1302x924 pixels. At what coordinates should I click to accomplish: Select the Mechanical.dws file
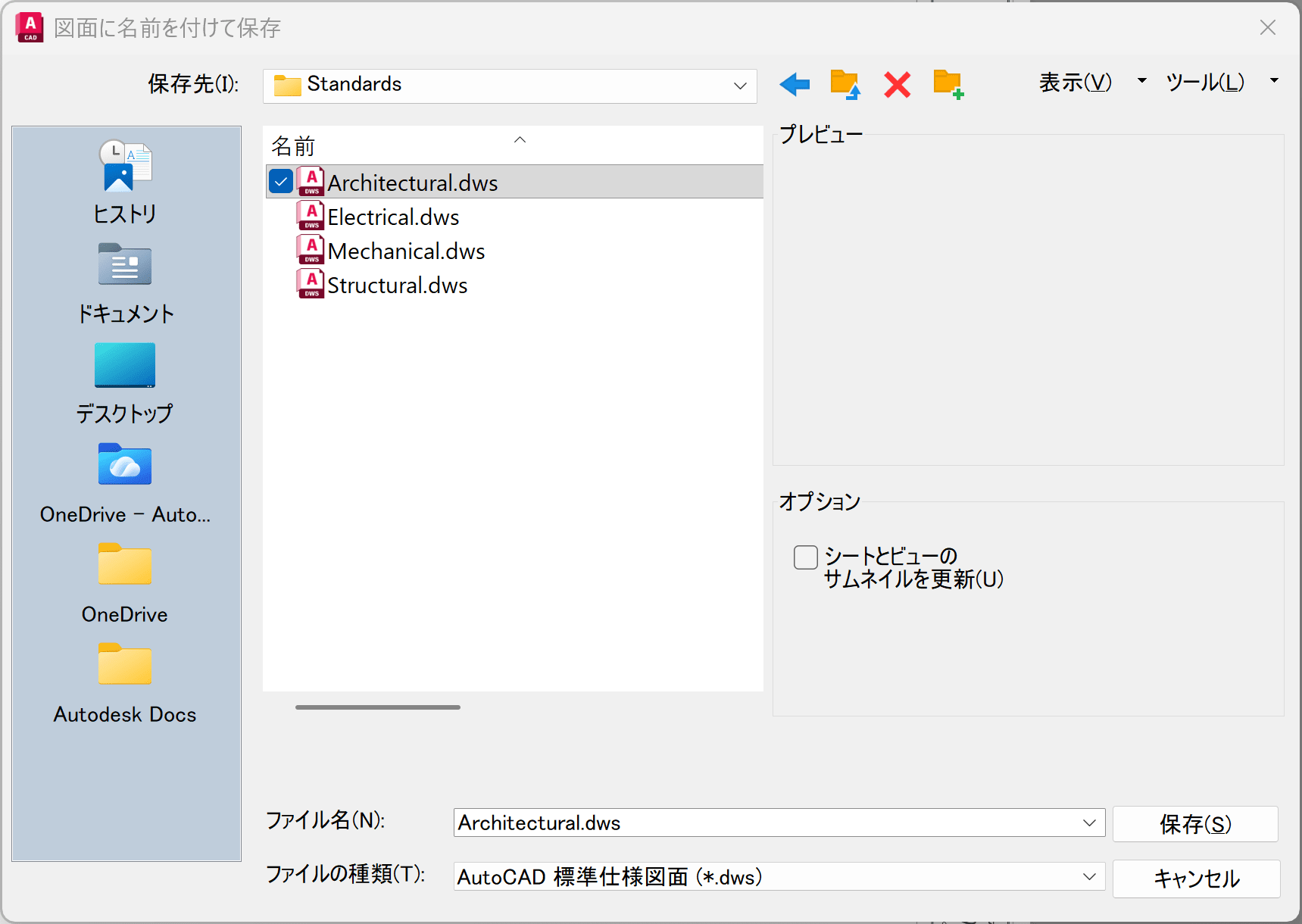point(406,251)
